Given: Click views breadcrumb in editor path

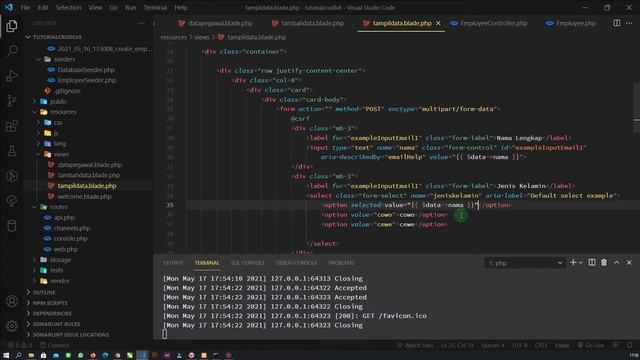Looking at the screenshot, I should [201, 37].
